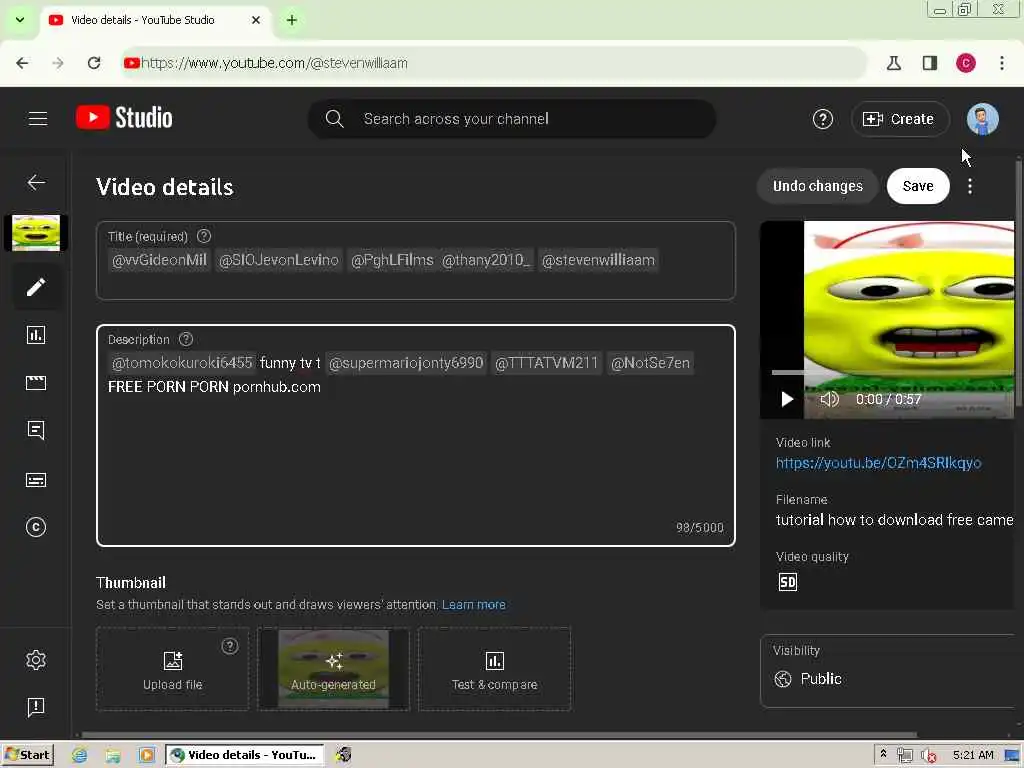This screenshot has width=1024, height=768.
Task: Click the browser back arrow
Action: tap(22, 63)
